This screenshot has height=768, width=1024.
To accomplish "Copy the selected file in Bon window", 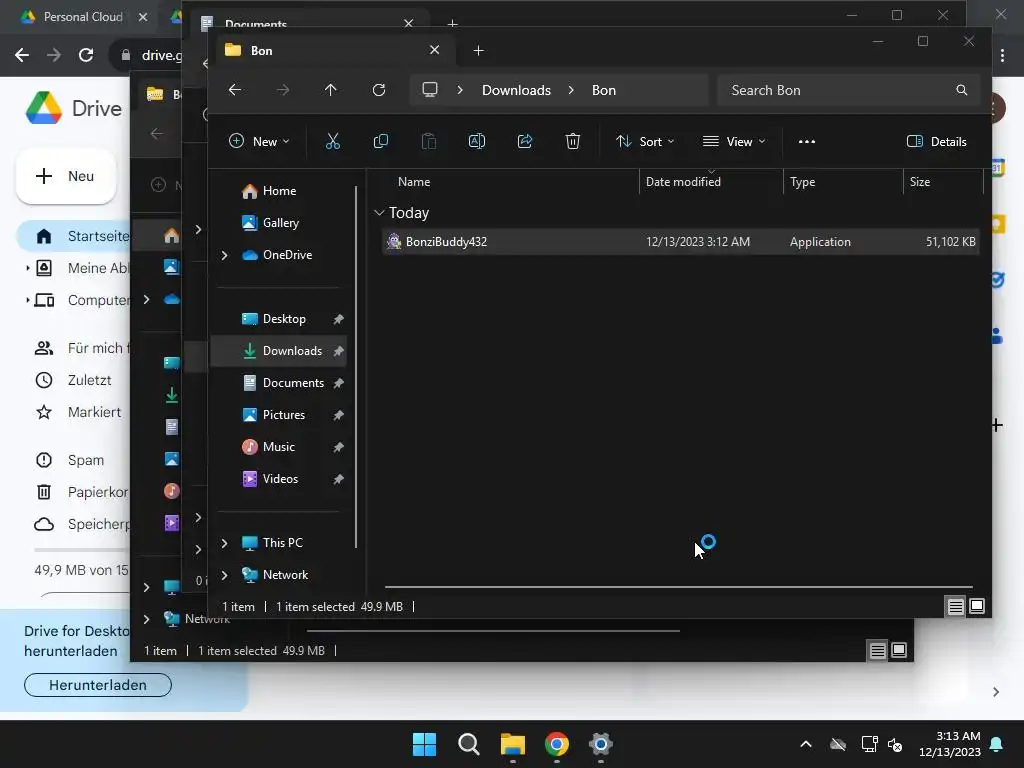I will [381, 141].
